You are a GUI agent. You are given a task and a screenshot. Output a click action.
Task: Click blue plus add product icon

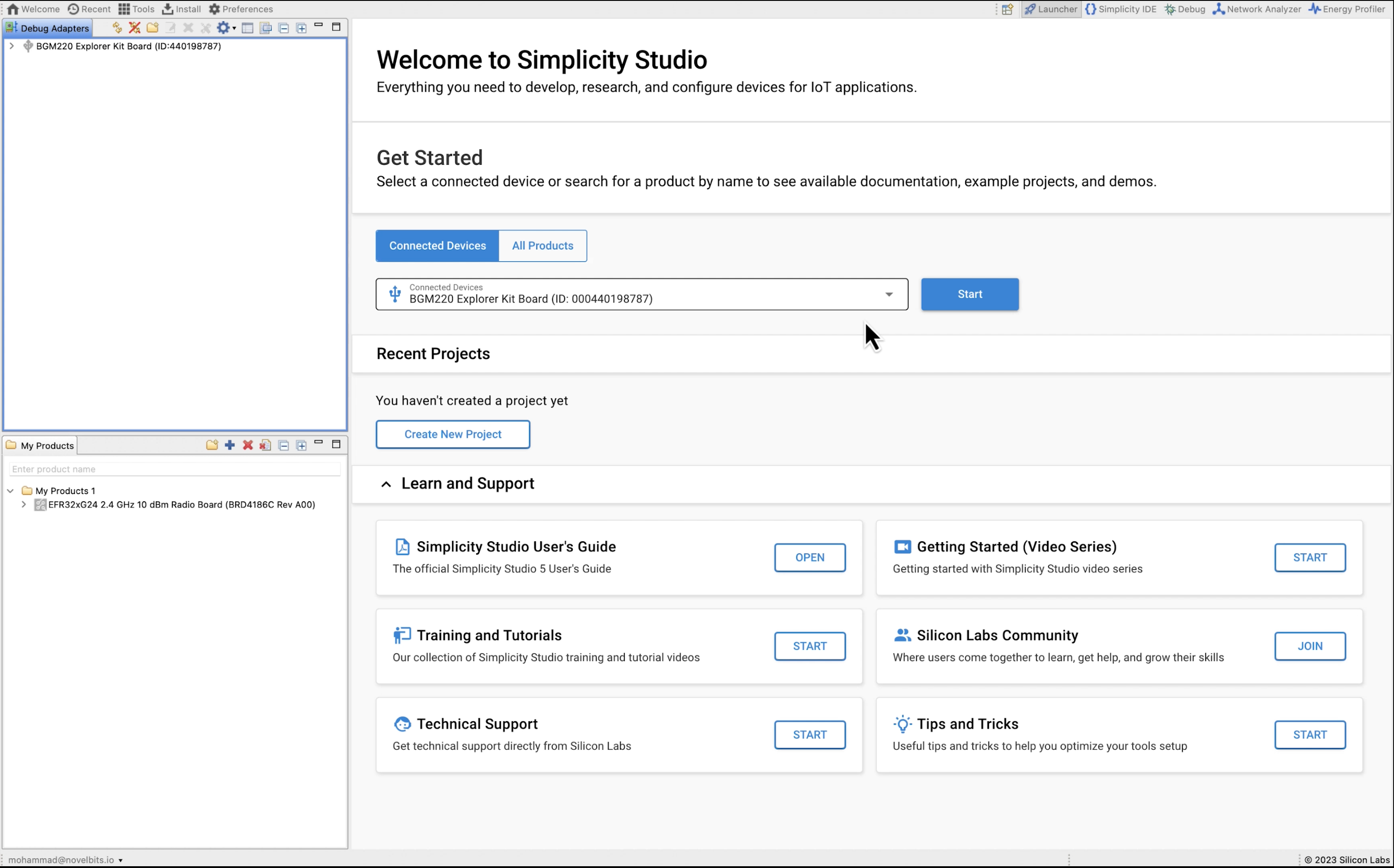(x=230, y=446)
